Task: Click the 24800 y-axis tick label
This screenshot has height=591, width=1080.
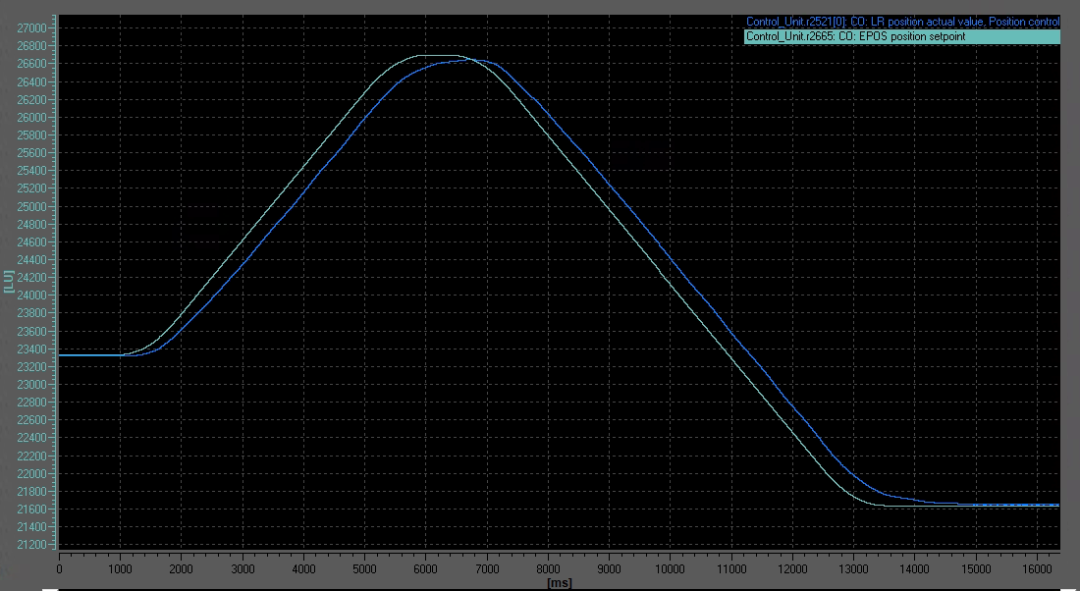Action: [x=33, y=225]
